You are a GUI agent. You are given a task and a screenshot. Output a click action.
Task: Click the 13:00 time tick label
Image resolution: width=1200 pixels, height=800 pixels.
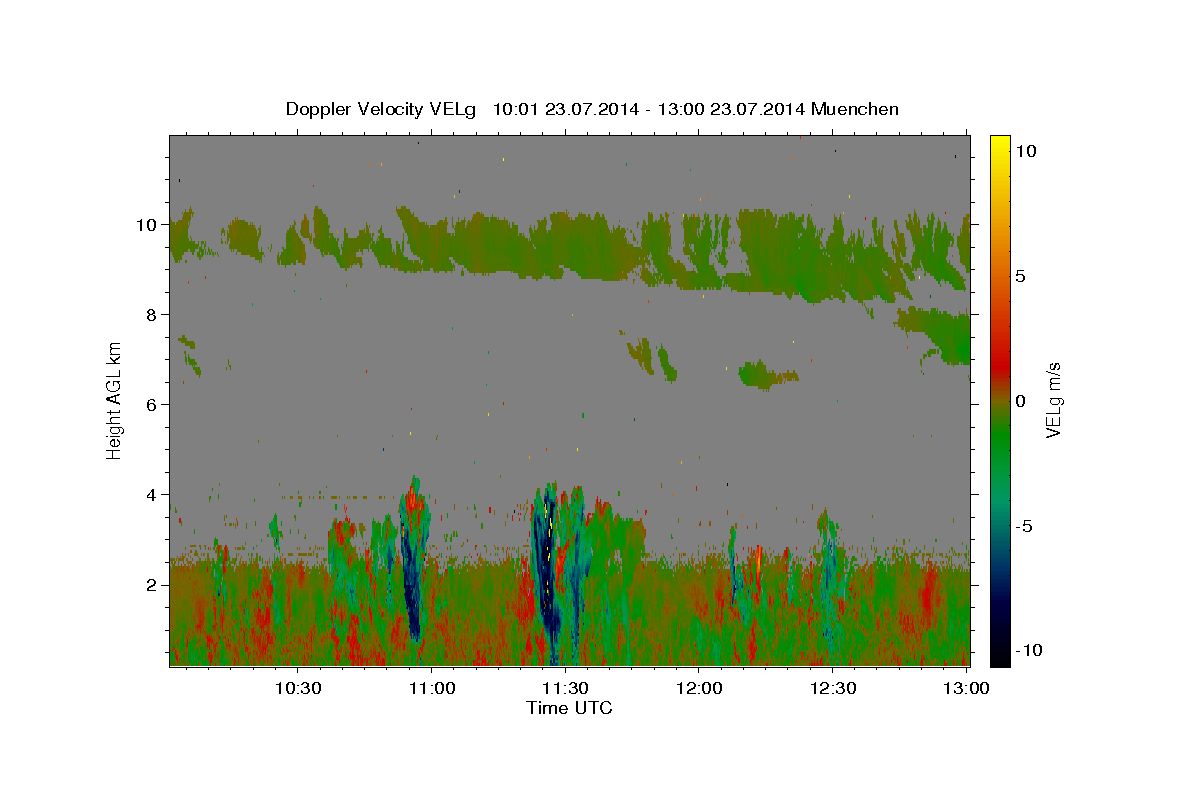click(966, 688)
